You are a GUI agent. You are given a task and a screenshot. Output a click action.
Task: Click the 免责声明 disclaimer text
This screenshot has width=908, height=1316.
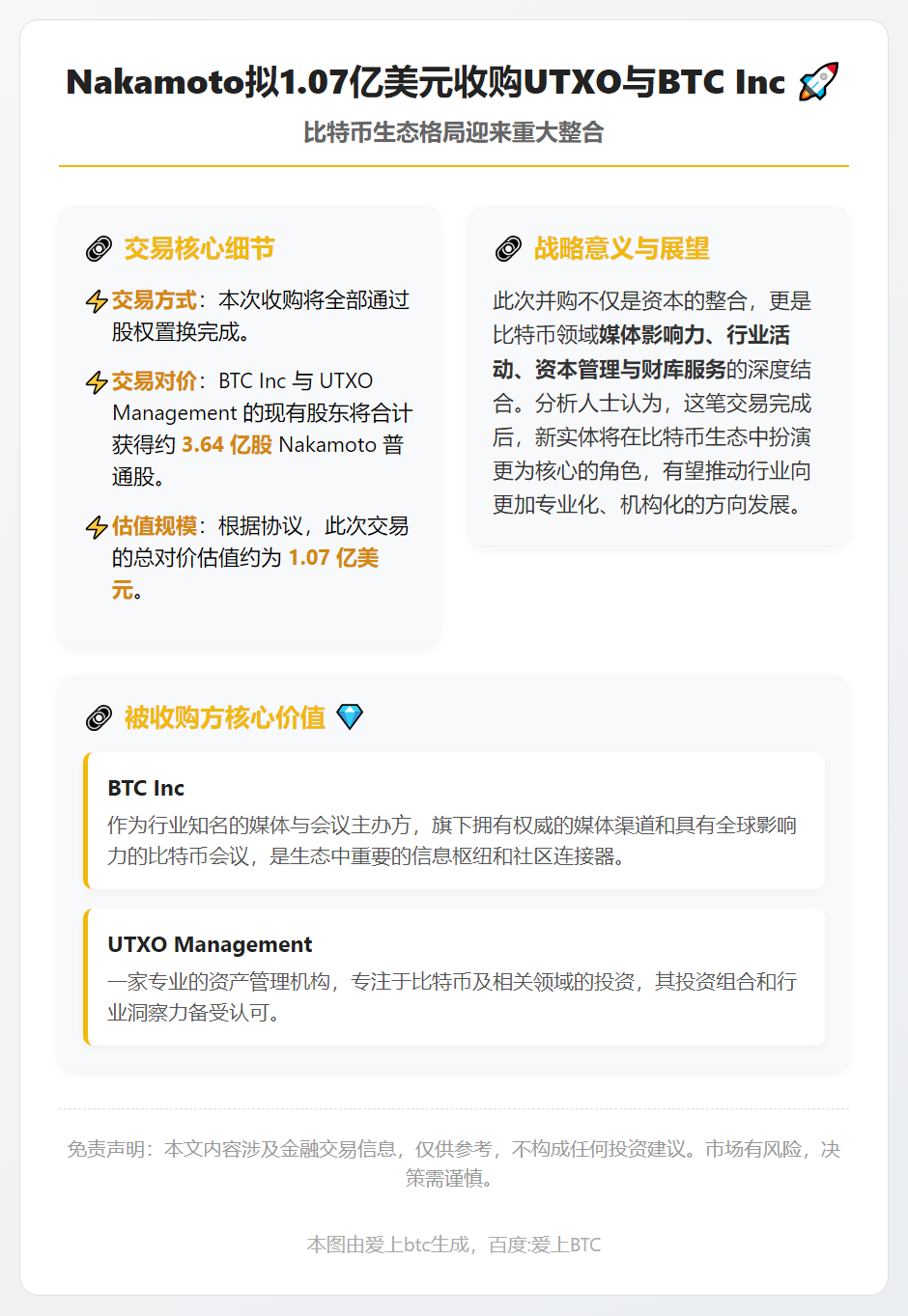[454, 1163]
